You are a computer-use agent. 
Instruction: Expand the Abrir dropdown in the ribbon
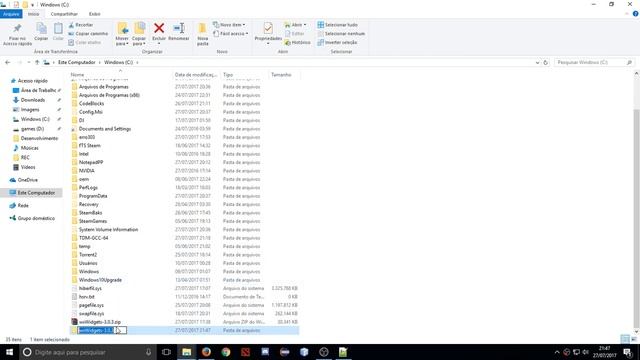point(295,25)
